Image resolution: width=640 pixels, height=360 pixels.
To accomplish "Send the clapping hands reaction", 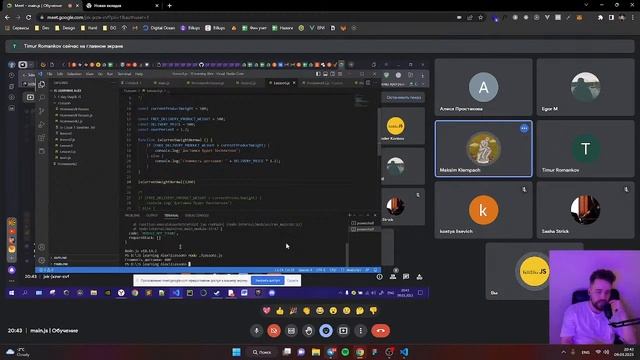I will [x=307, y=311].
